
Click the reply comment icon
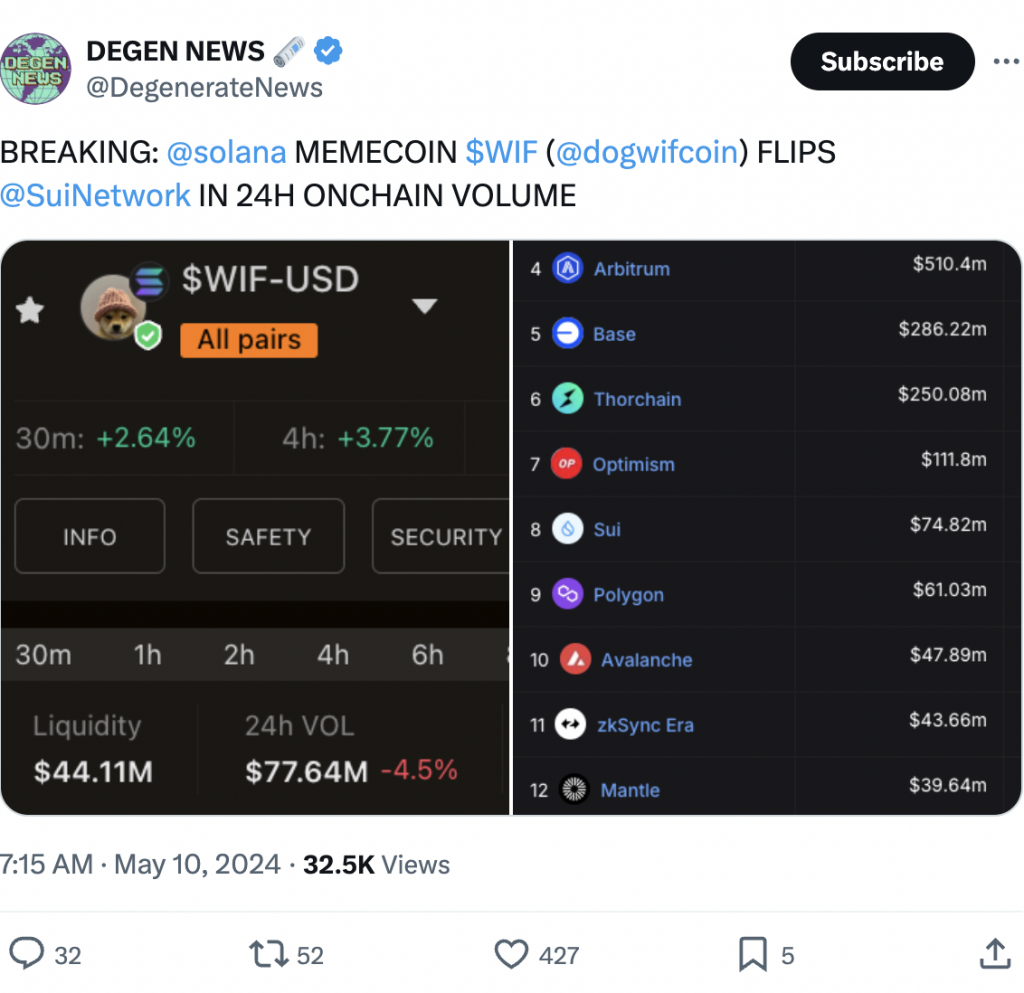point(28,954)
